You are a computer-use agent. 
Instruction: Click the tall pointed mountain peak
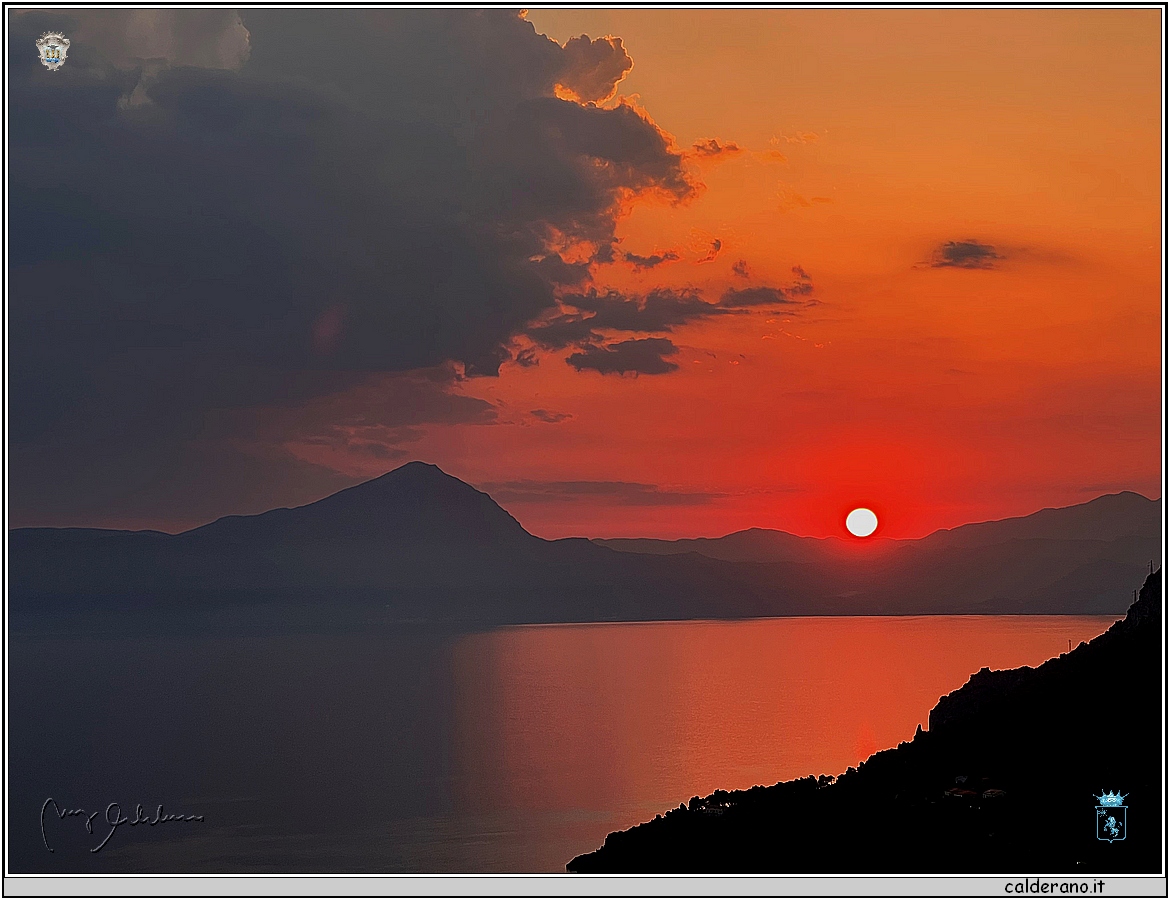click(x=417, y=470)
